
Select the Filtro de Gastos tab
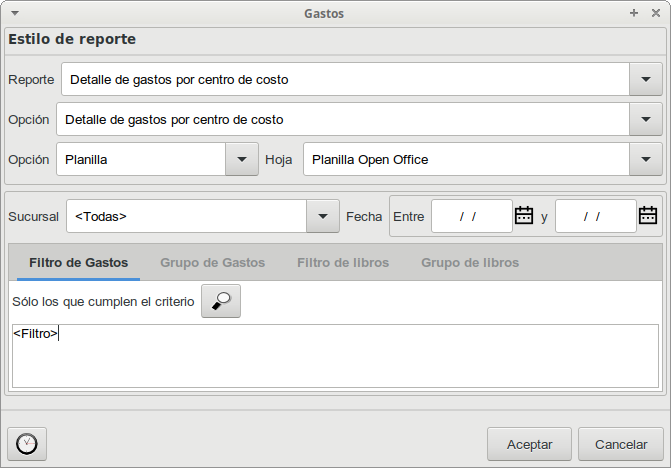point(78,263)
